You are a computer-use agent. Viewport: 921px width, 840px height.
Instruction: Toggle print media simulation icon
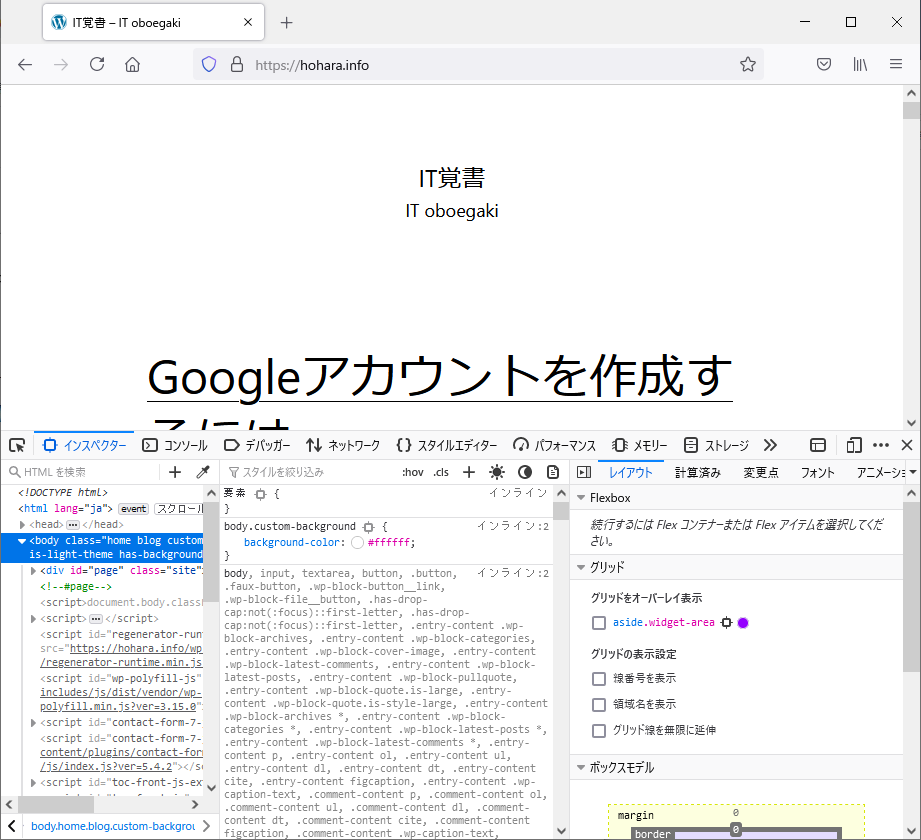pyautogui.click(x=553, y=472)
